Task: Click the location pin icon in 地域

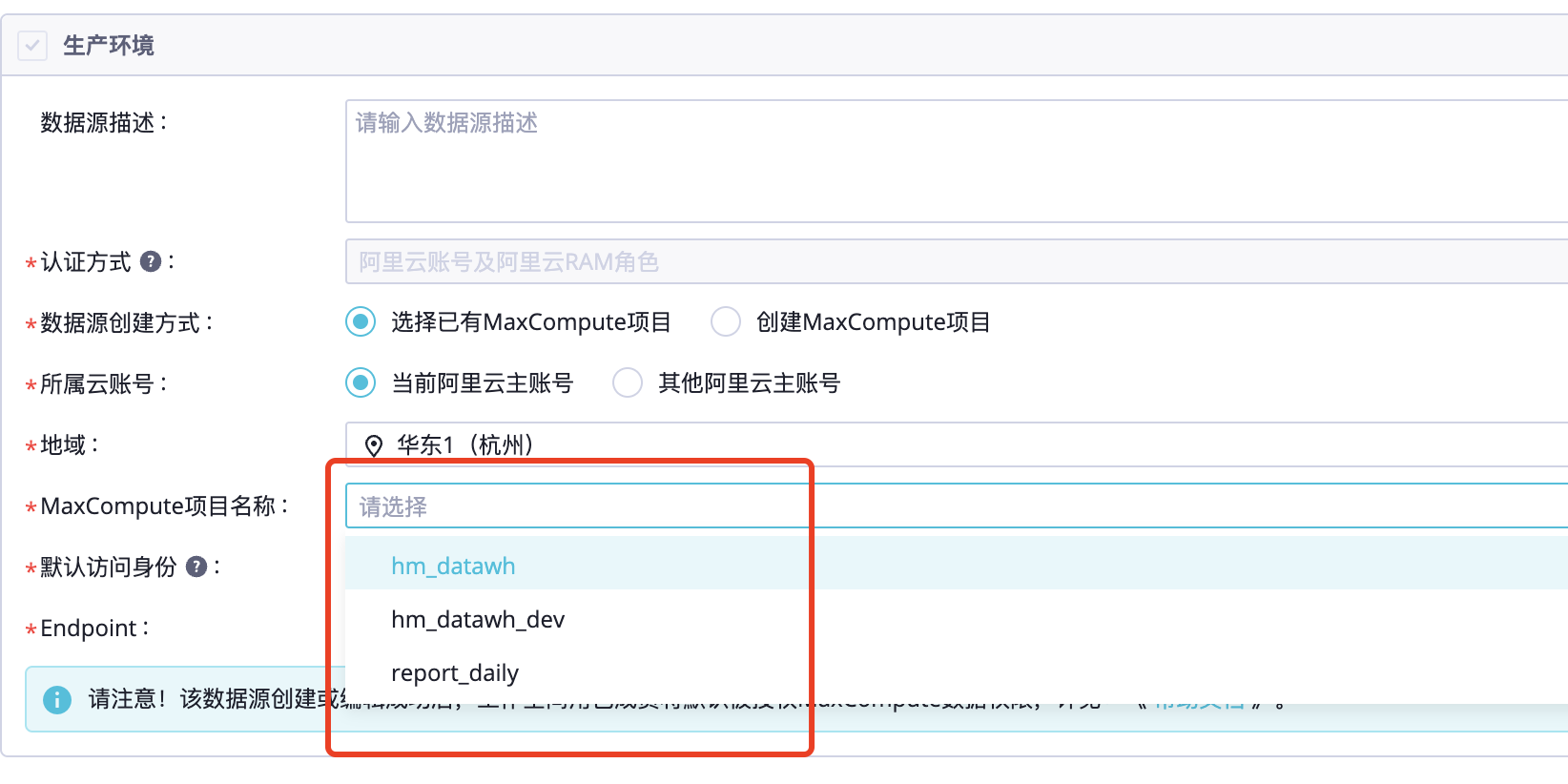Action: point(374,445)
